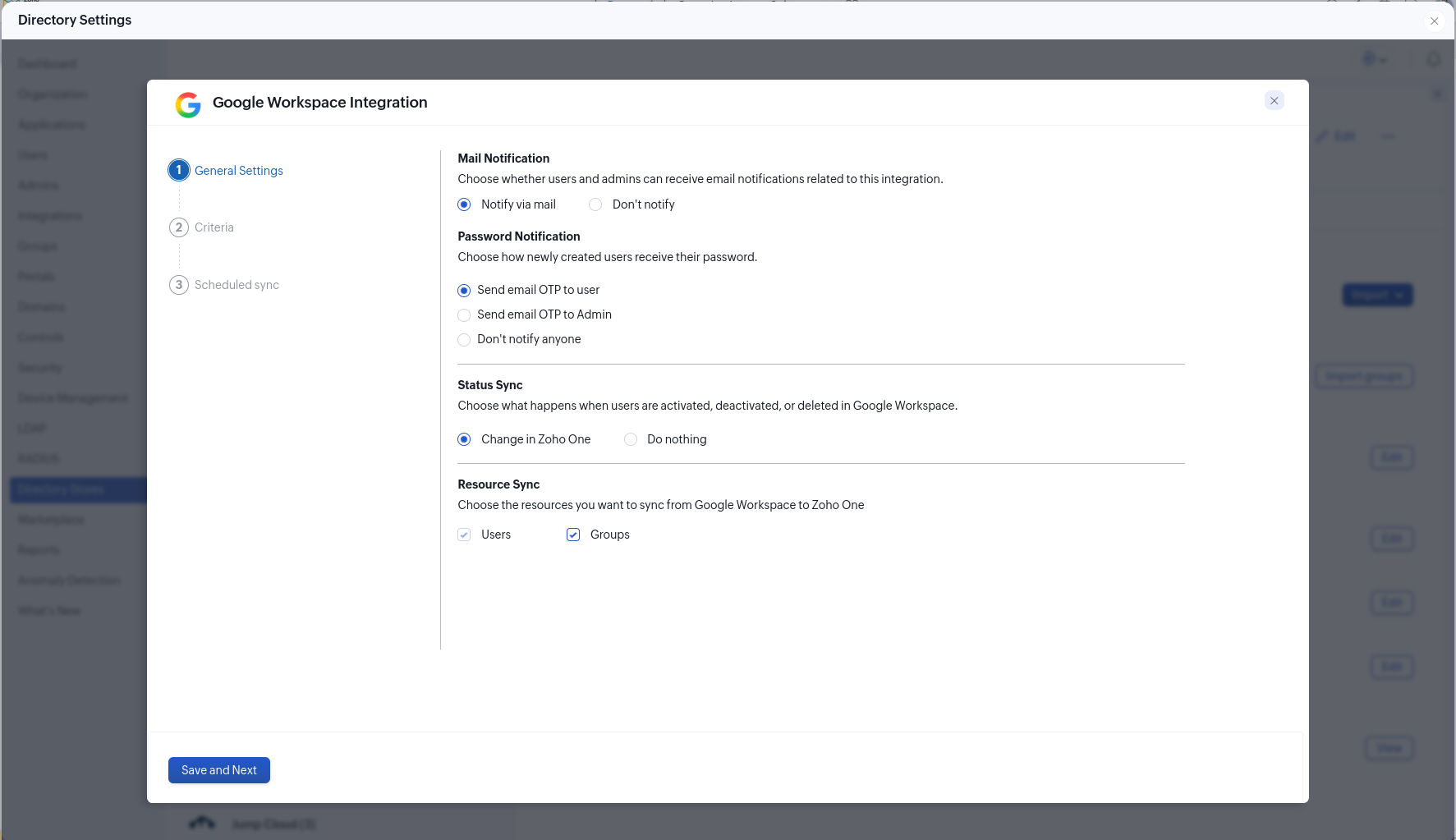Go to the Criteria step label
Image resolution: width=1456 pixels, height=840 pixels.
click(214, 227)
